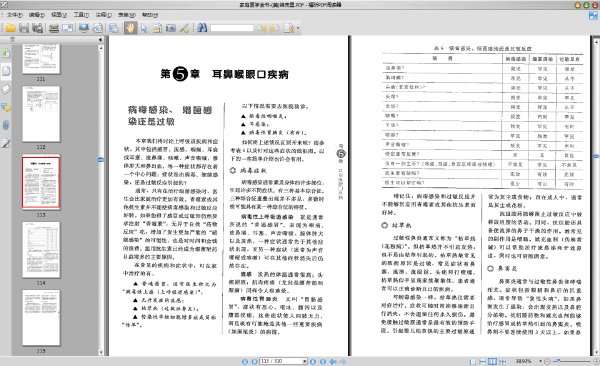Select page thumbnail 334
The width and height of the screenshot is (600, 366).
(41, 250)
